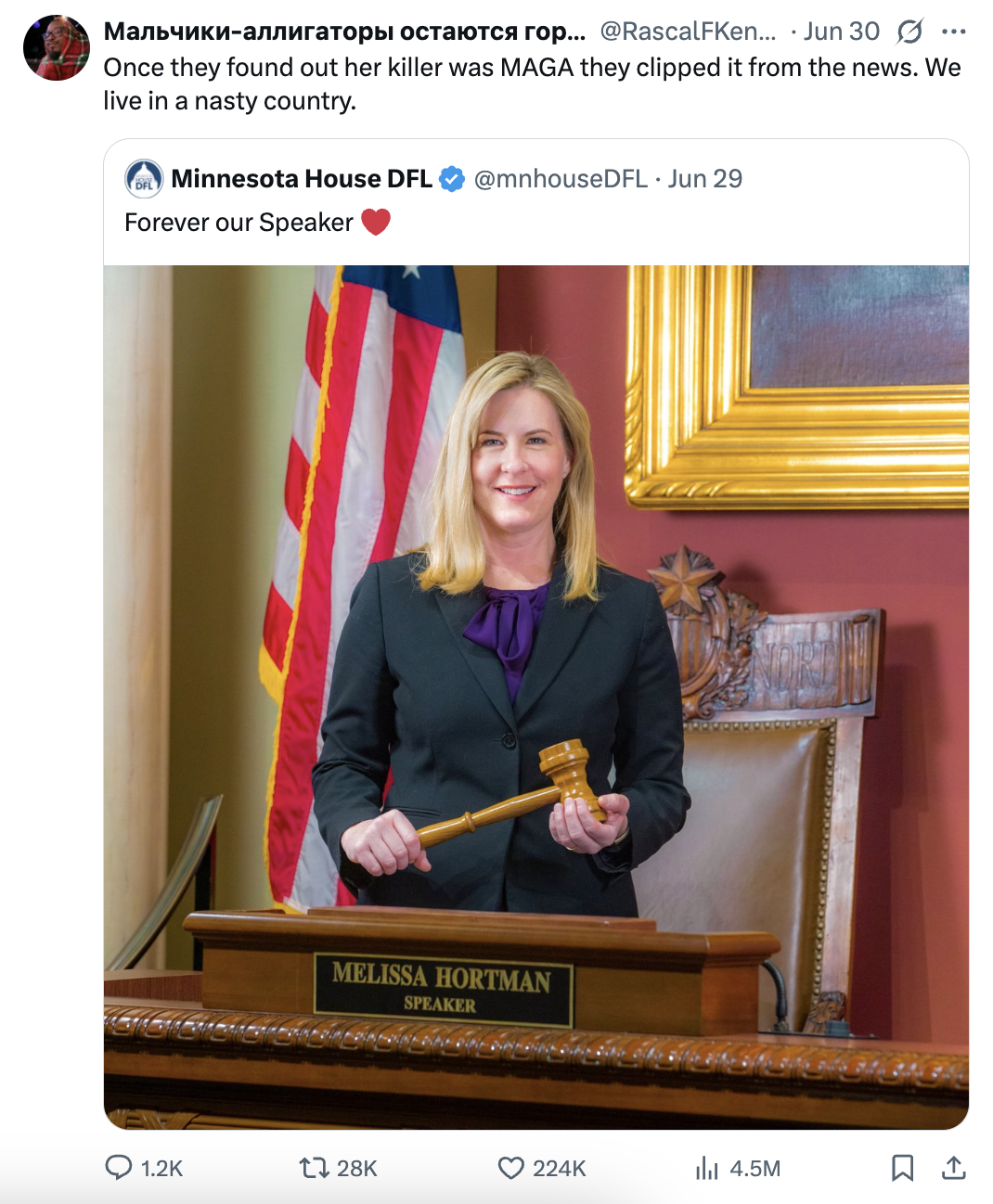Bookmark this post
993x1204 pixels.
tap(902, 1167)
